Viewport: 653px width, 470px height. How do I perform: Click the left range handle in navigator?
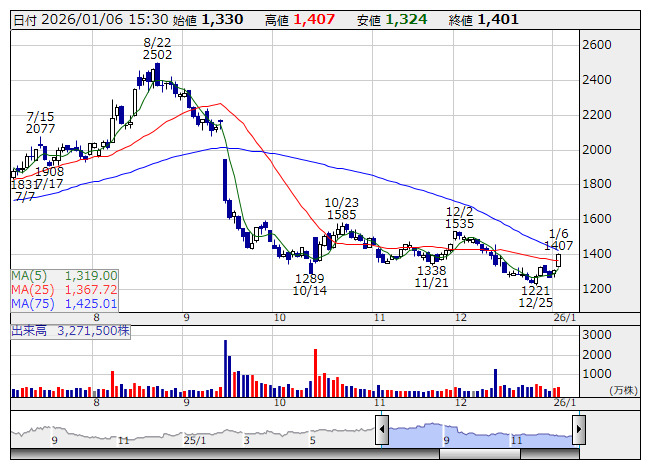pyautogui.click(x=382, y=431)
